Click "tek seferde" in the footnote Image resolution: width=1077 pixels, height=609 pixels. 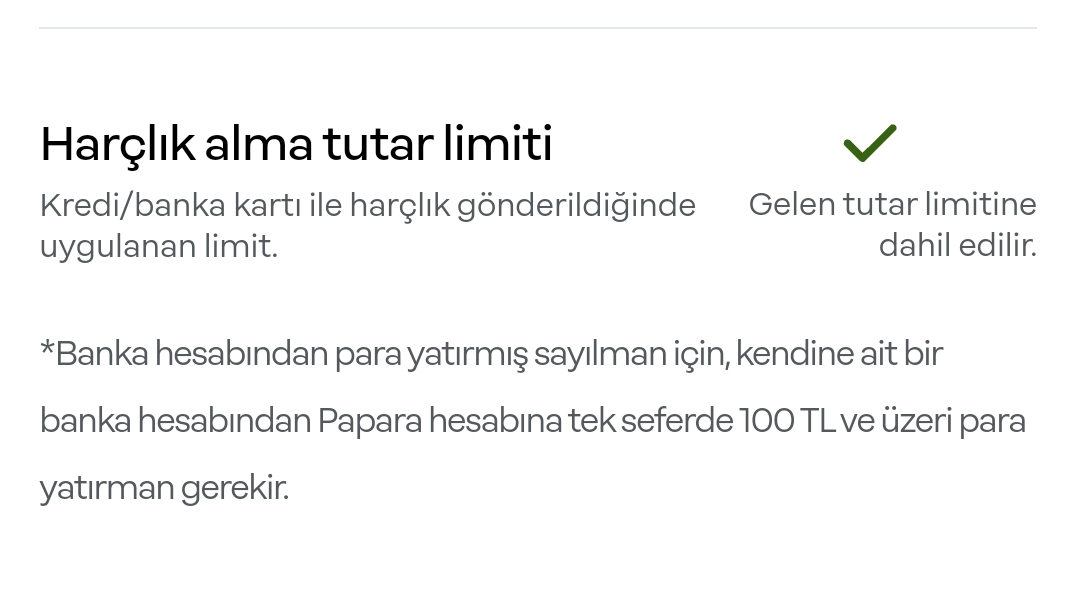pos(650,421)
